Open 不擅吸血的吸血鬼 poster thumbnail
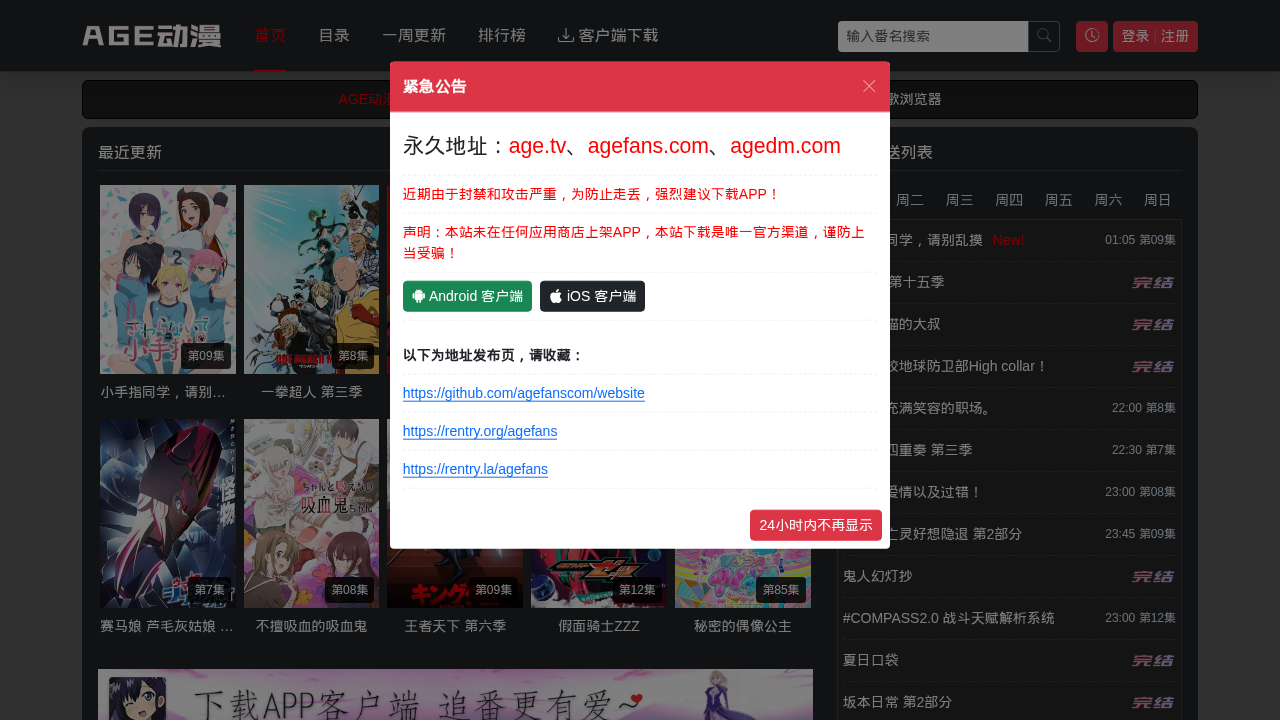Screen dimensions: 1280x720 311,513
